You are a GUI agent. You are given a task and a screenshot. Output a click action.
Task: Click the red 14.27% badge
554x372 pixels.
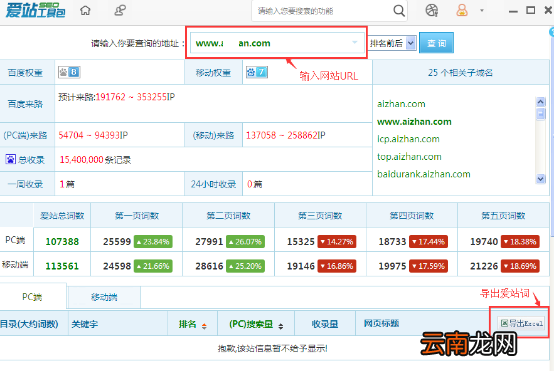337,242
